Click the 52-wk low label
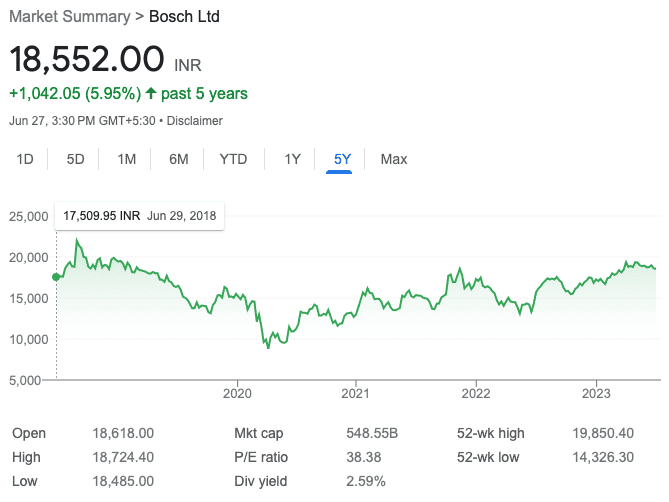Image resolution: width=669 pixels, height=502 pixels. coord(488,457)
